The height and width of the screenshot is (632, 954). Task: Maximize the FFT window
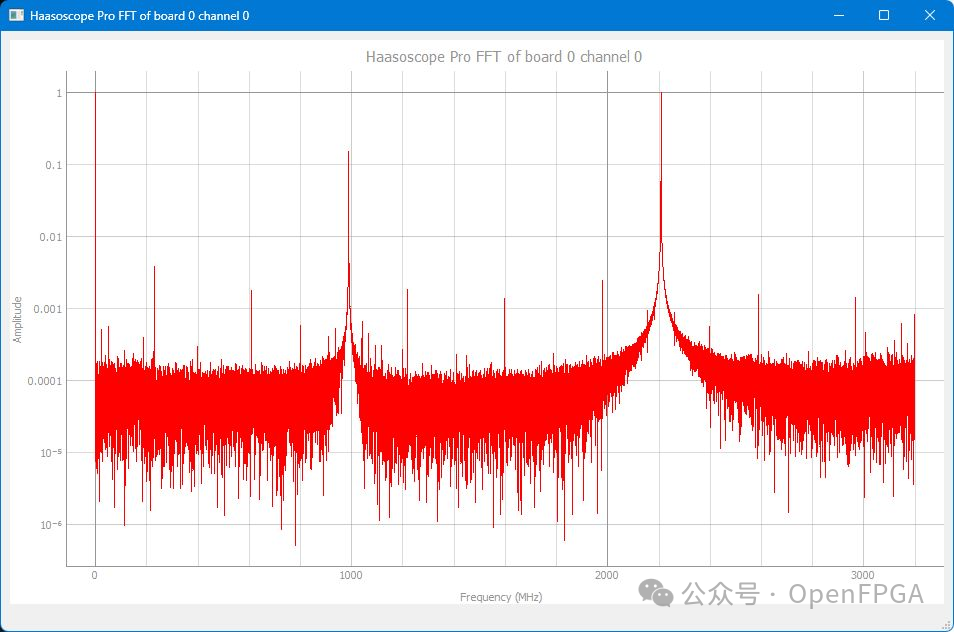[883, 15]
